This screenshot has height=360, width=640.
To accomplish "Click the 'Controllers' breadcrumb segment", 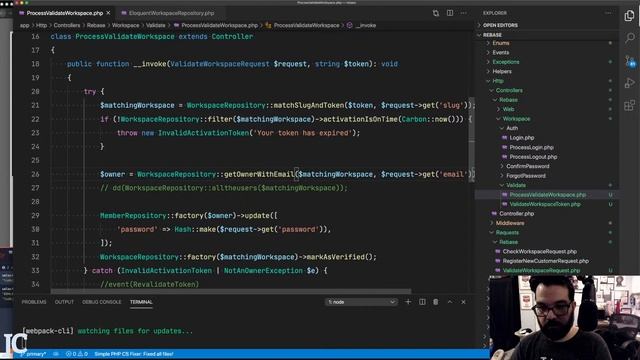I will click(x=67, y=25).
